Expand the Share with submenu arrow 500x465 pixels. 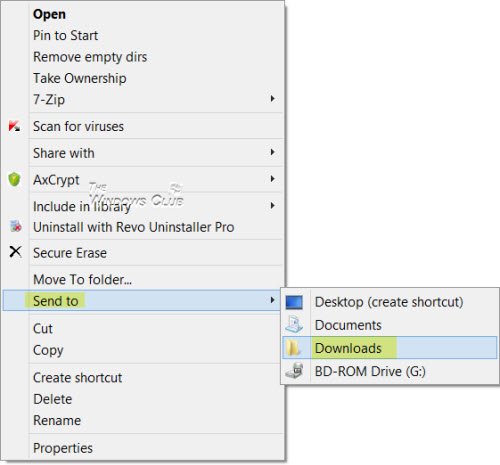272,152
